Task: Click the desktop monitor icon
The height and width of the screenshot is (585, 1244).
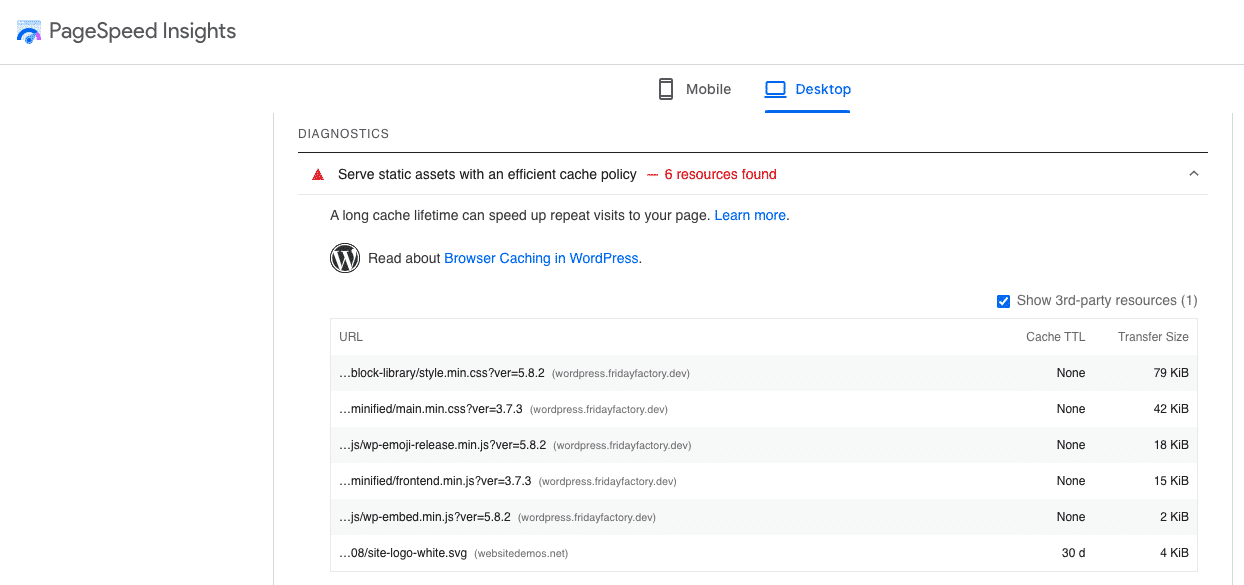Action: (x=775, y=88)
